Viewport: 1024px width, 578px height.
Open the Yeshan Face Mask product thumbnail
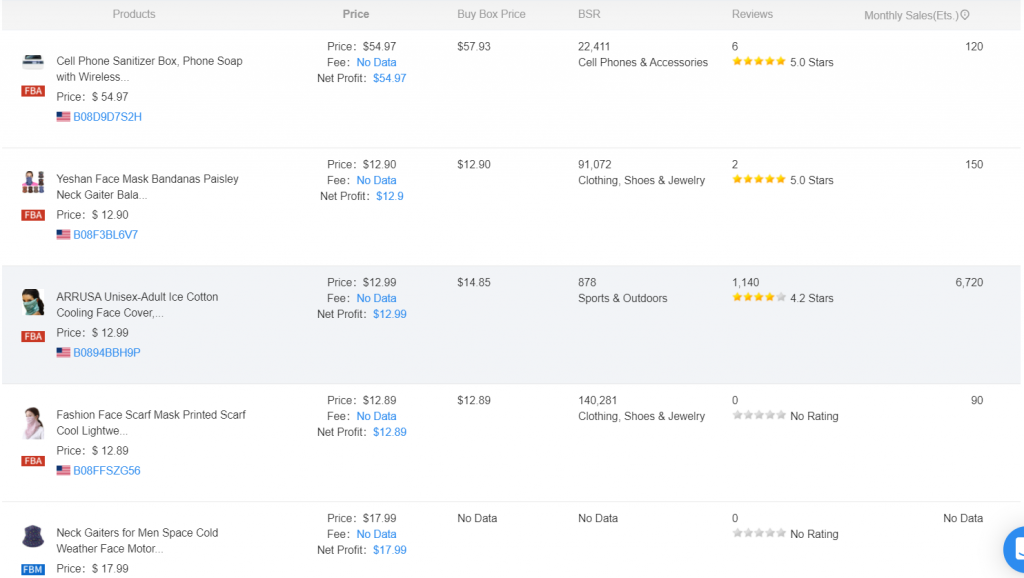click(32, 183)
